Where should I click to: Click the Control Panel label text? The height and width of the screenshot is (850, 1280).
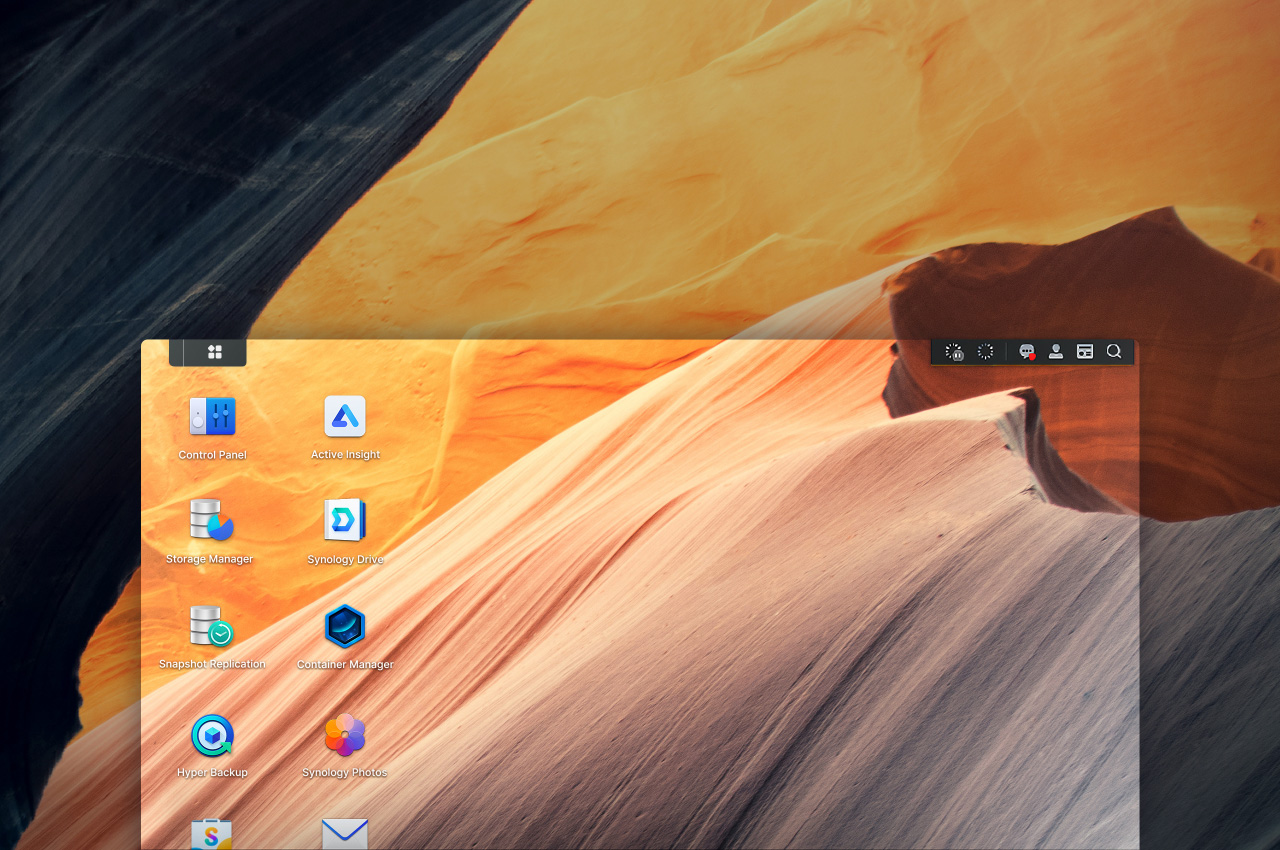(212, 455)
